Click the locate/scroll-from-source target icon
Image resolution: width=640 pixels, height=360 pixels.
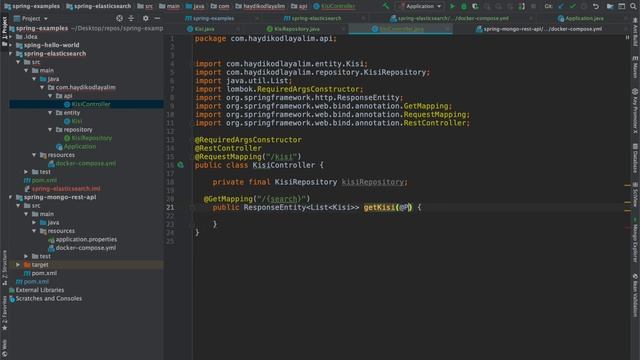pyautogui.click(x=119, y=18)
